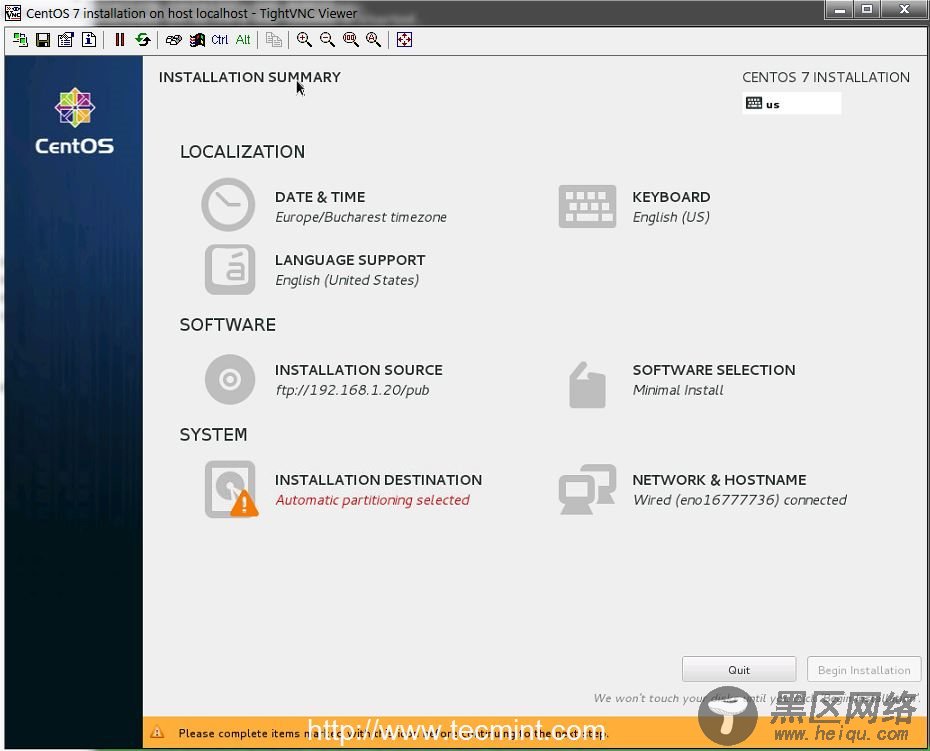Click the zoom in magnifier icon
The width and height of the screenshot is (930, 751).
[304, 40]
